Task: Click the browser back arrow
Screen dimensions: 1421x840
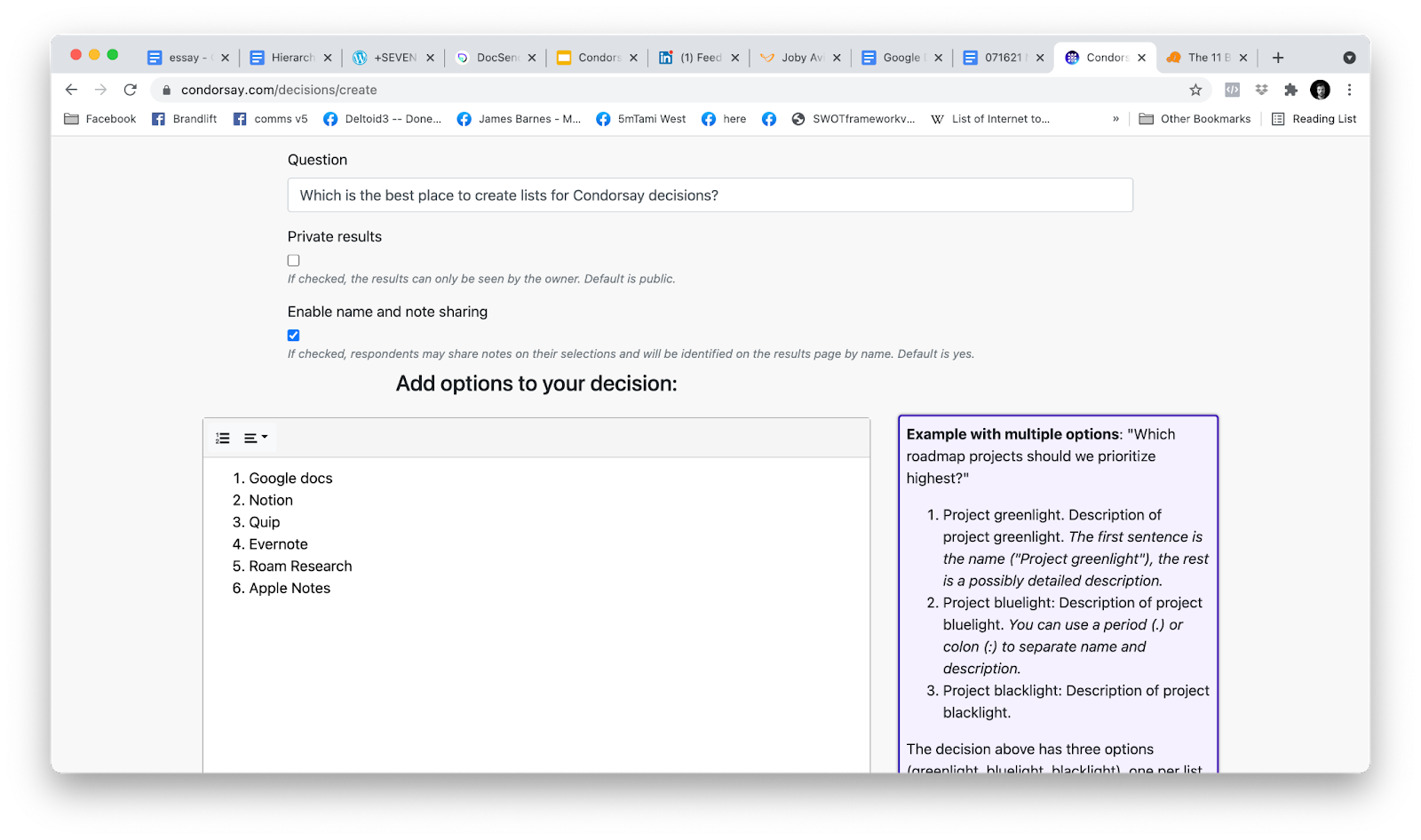Action: tap(72, 90)
